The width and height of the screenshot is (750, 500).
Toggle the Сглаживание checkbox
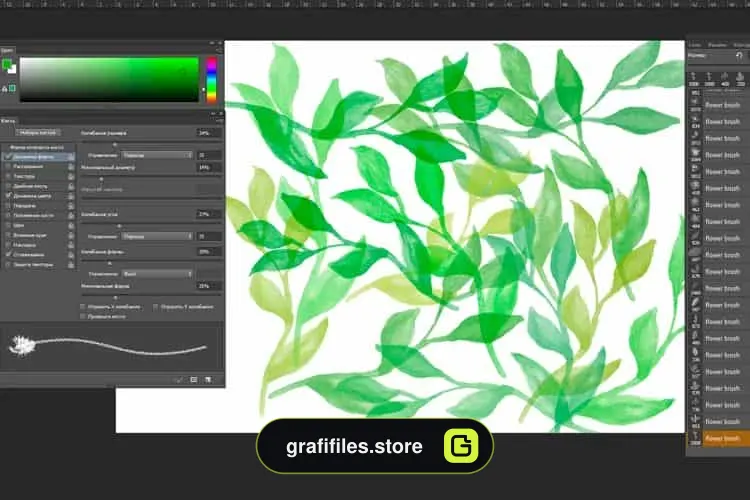click(x=8, y=255)
